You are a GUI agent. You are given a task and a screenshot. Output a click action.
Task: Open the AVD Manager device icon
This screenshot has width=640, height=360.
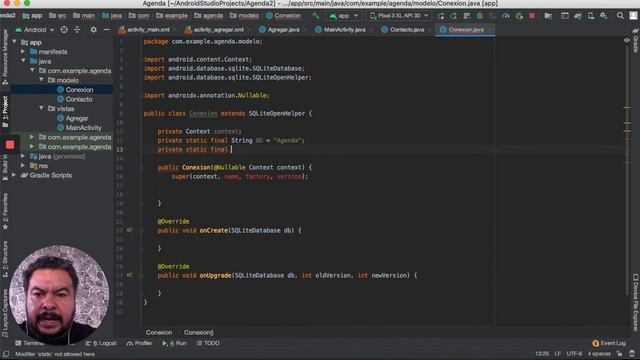click(591, 16)
